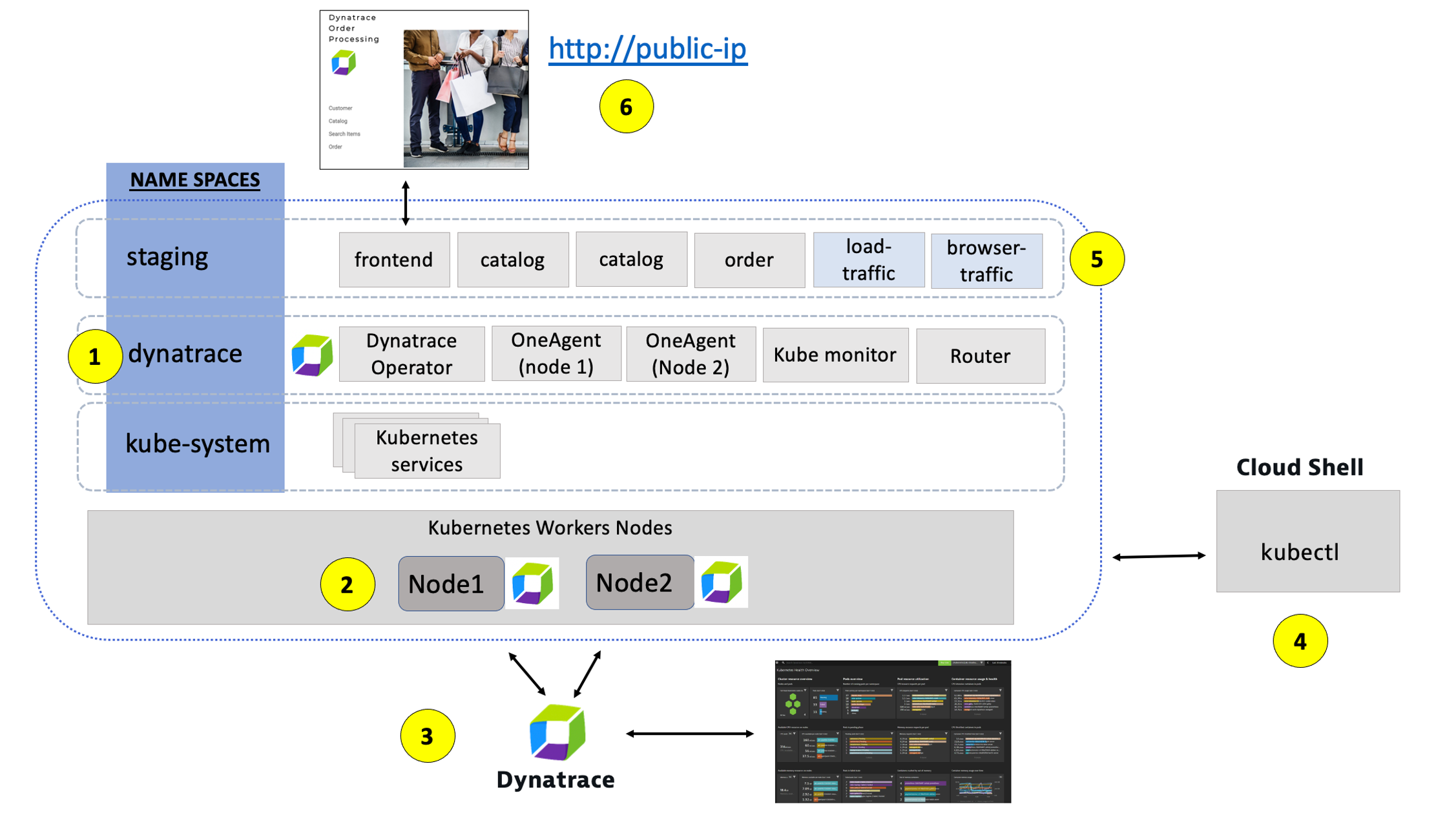Select the Router box in dynatrace namespace
The height and width of the screenshot is (826, 1456).
click(x=980, y=356)
